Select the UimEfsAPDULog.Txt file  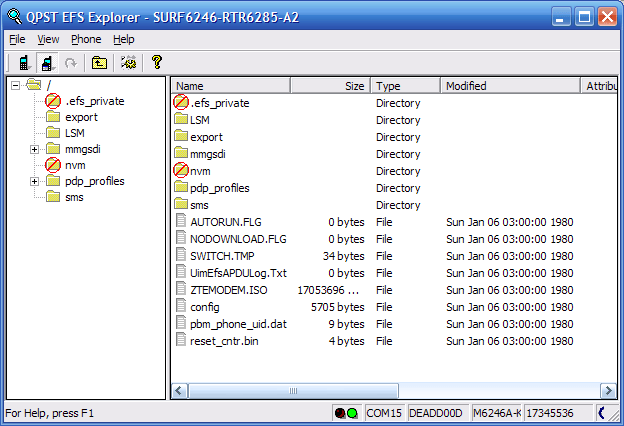[238, 273]
